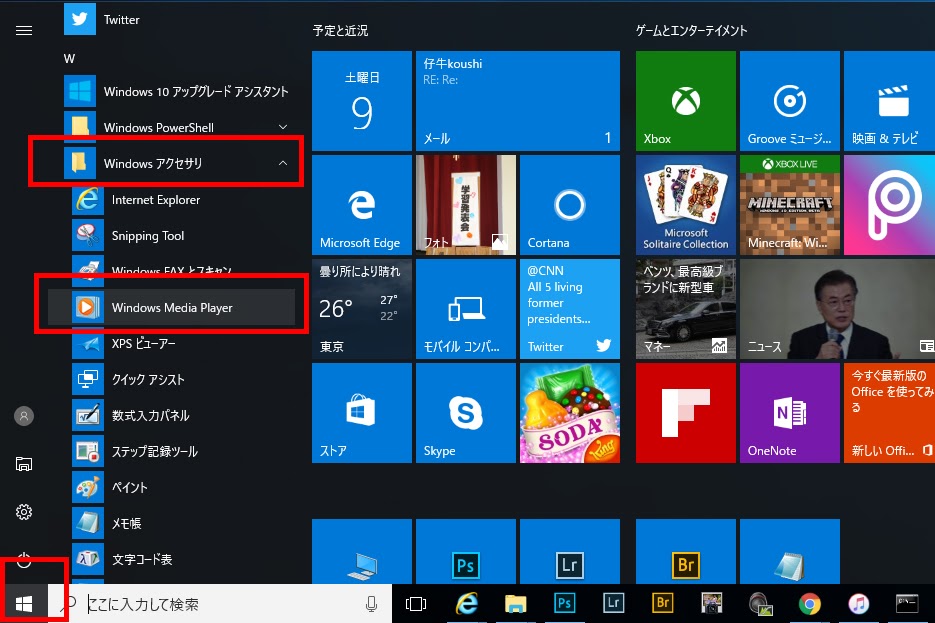
Task: Open the Xbox tile
Action: 686,101
